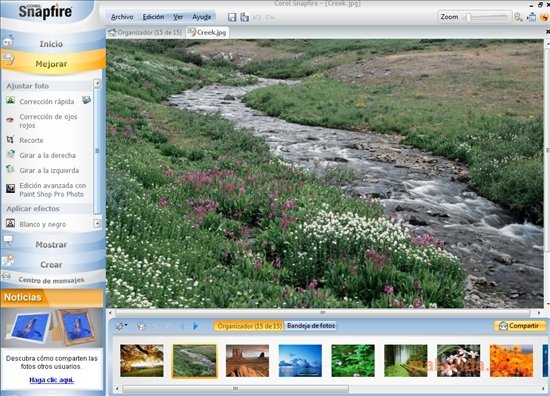Click the Girar a la izquierda icon
The height and width of the screenshot is (396, 550).
tap(10, 169)
